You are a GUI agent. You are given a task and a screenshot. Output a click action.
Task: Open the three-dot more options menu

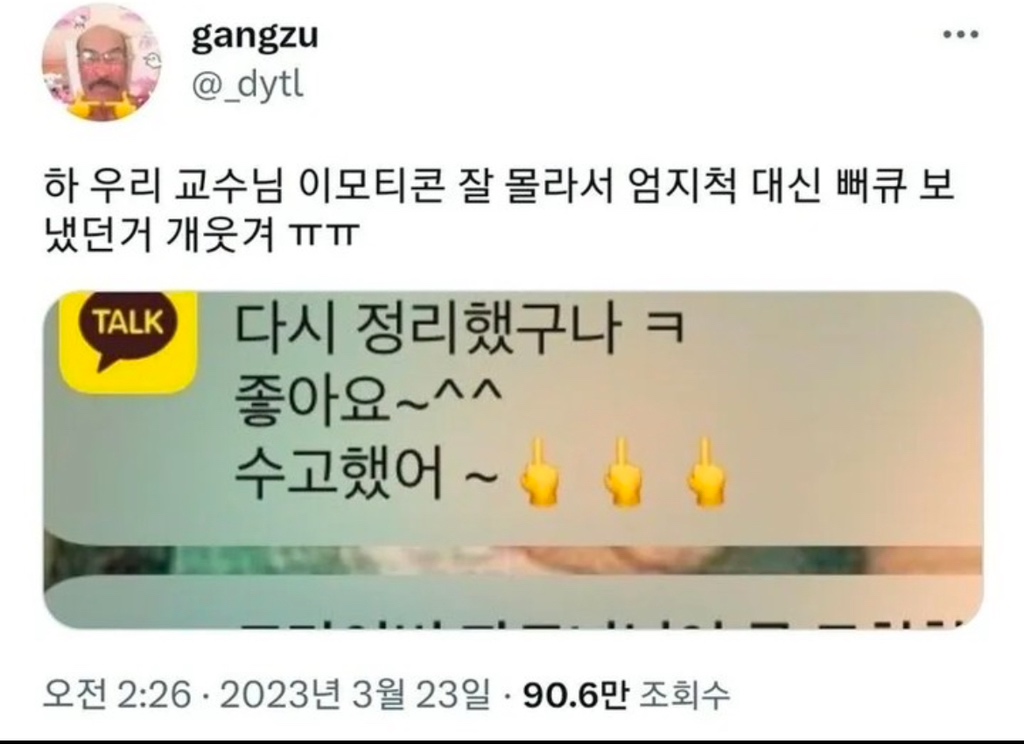(961, 35)
